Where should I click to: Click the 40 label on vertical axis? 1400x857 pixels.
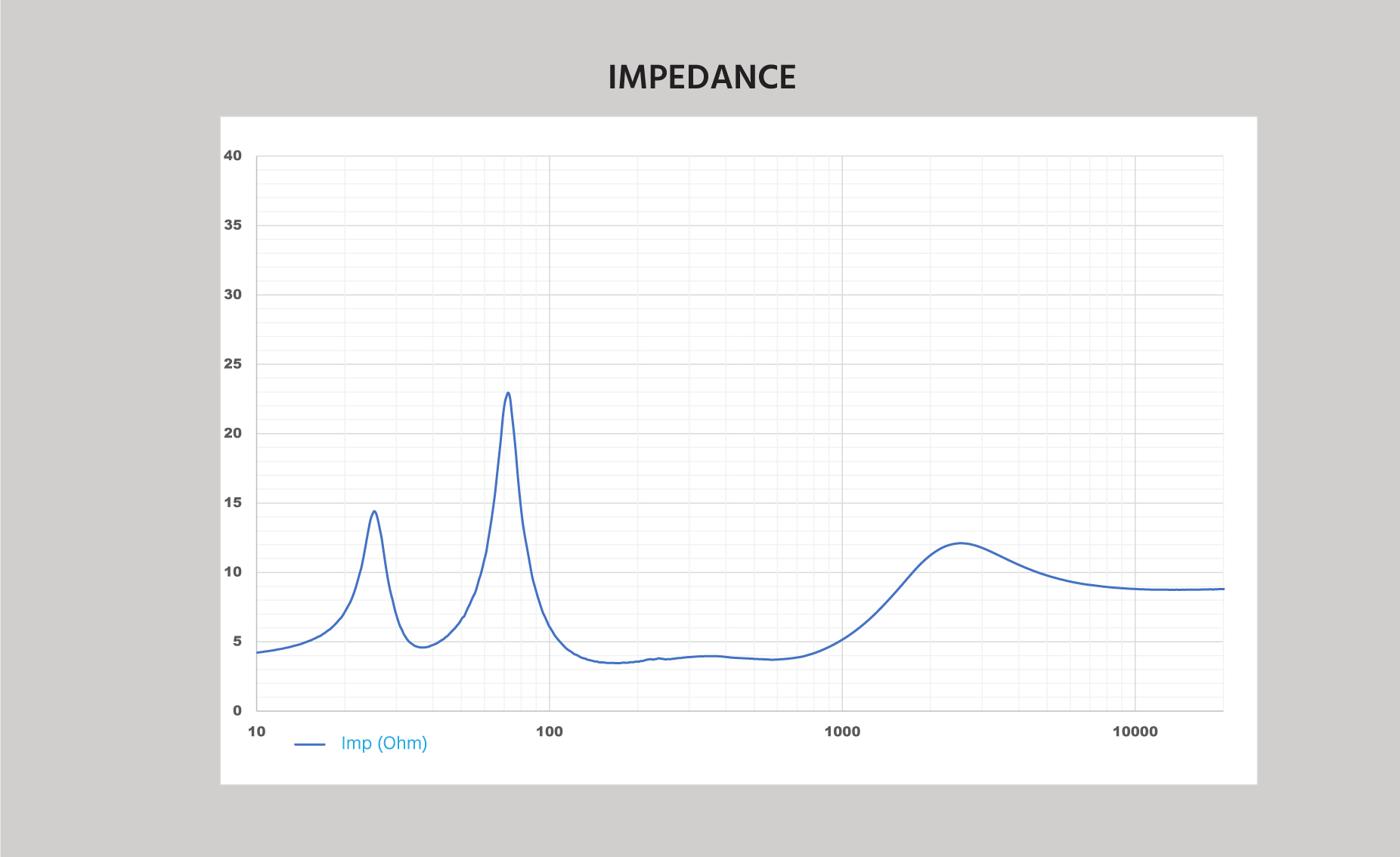(233, 156)
